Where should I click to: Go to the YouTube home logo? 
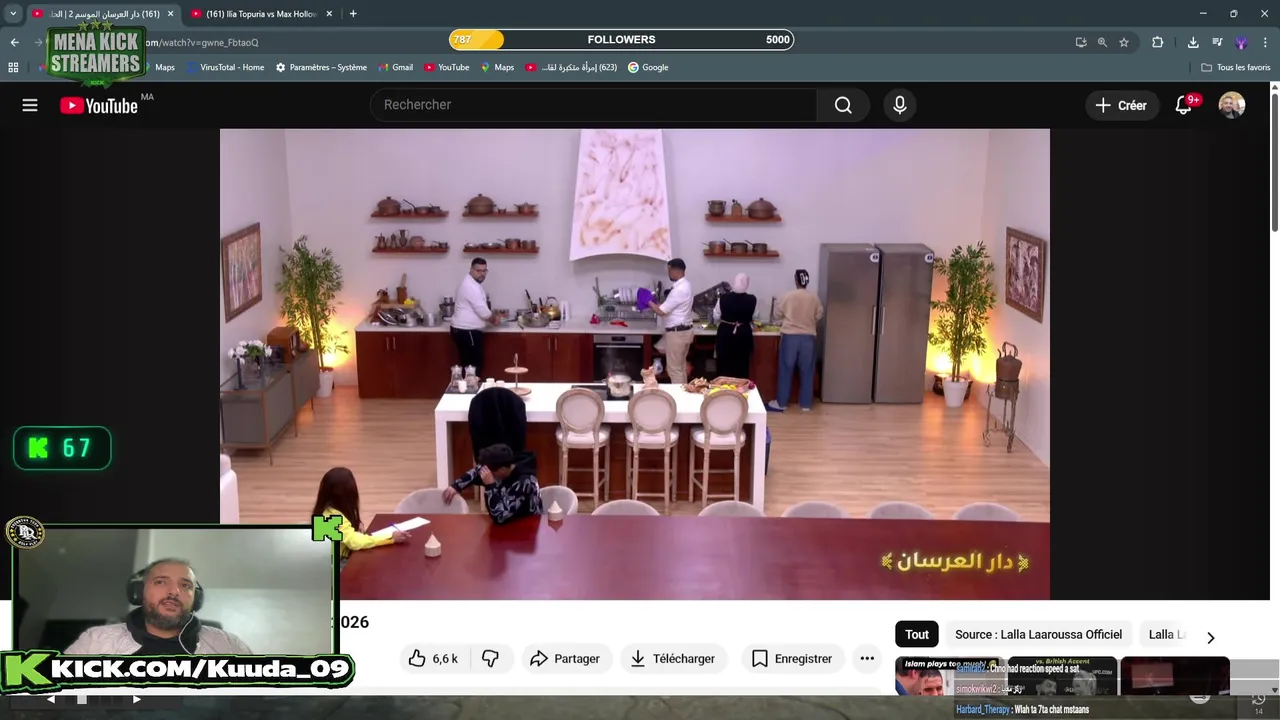99,105
